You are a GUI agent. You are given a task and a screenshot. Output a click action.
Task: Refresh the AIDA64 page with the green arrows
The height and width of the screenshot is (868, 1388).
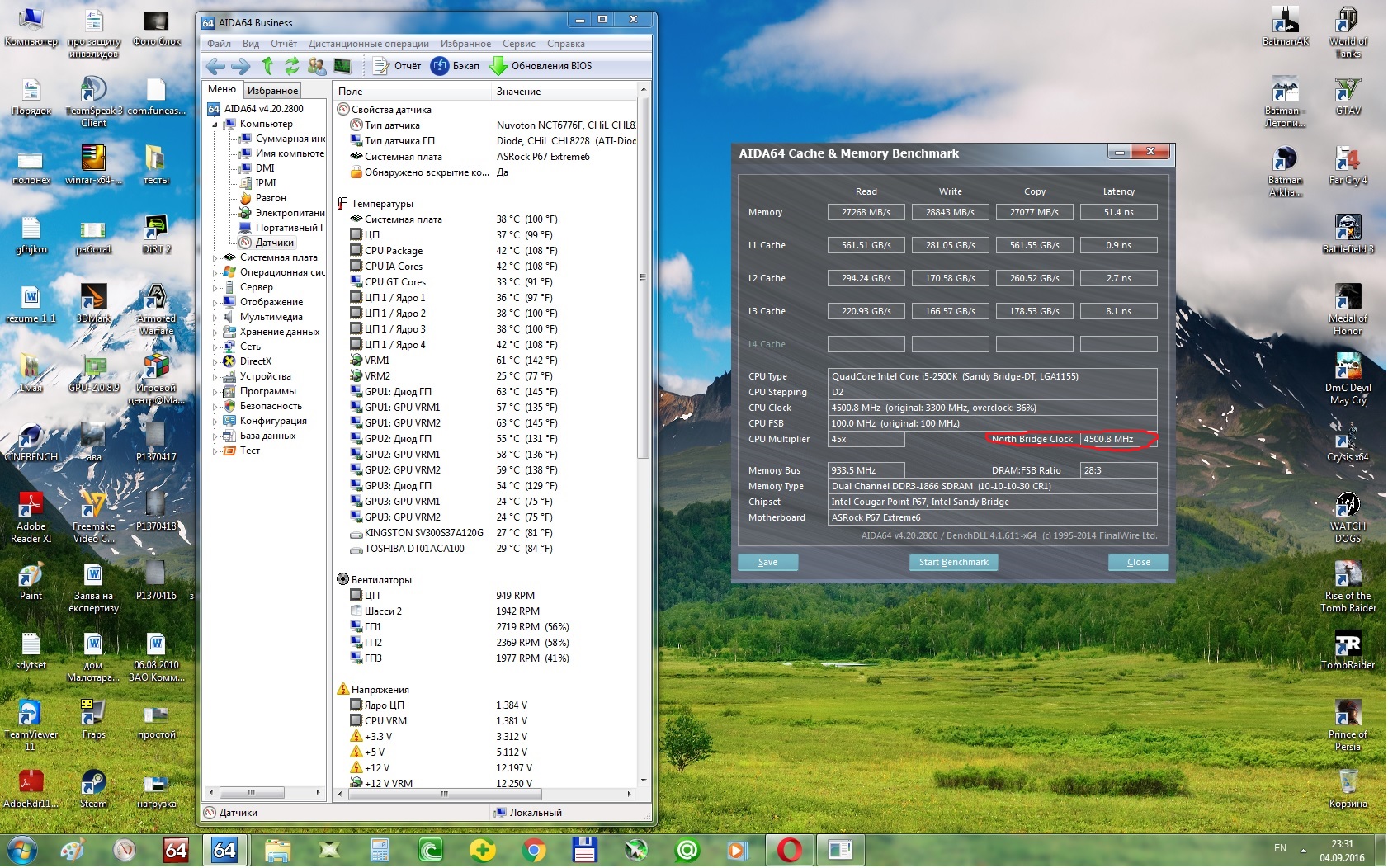pos(292,66)
